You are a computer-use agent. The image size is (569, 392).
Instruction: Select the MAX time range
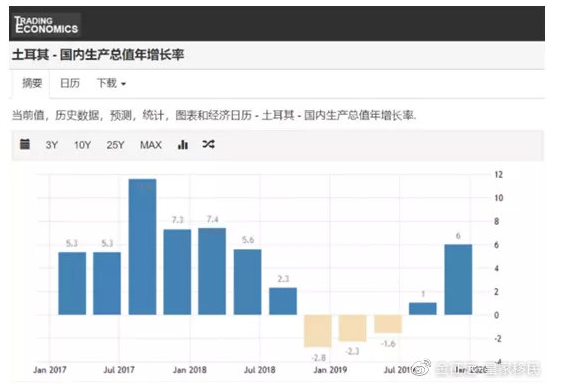(151, 145)
